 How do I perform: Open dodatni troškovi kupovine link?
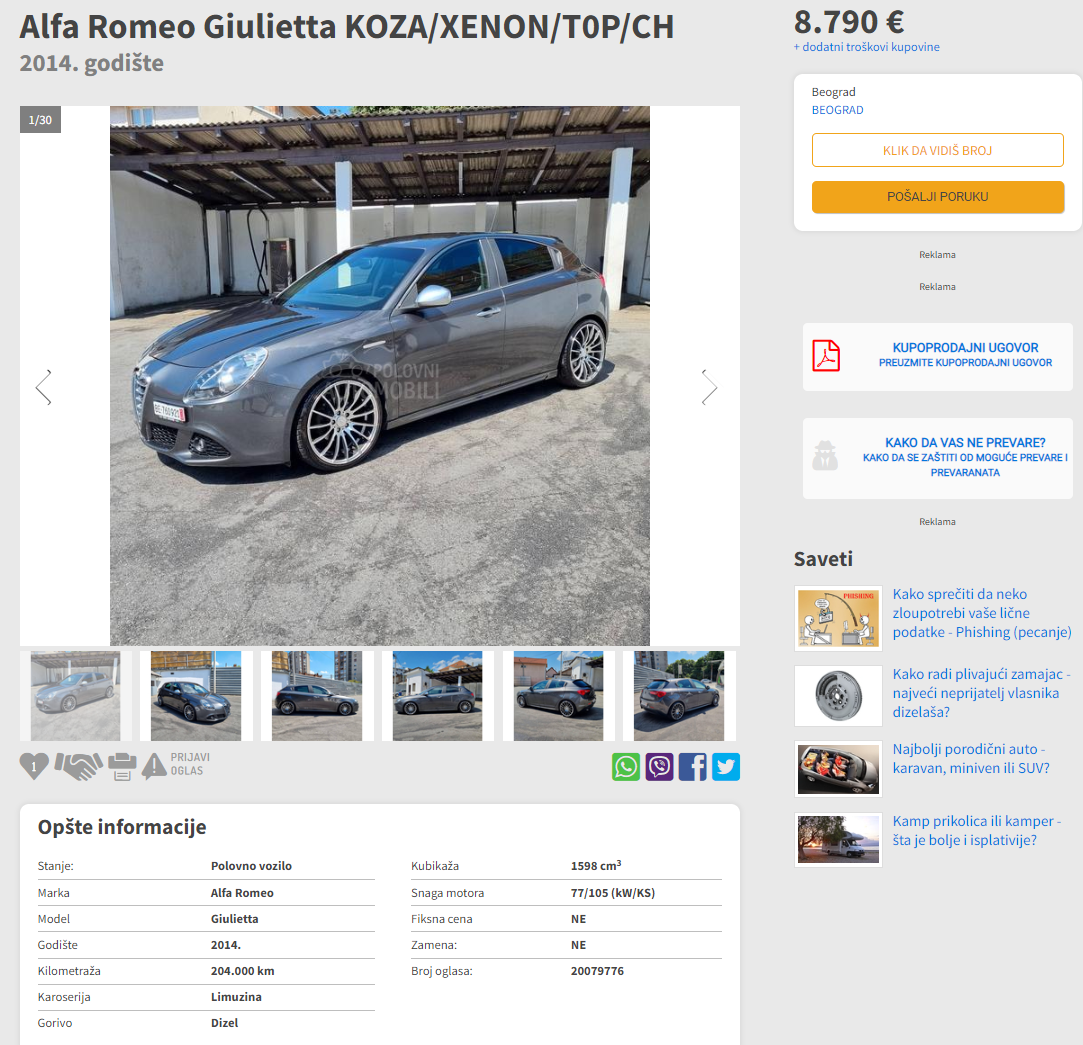coord(867,47)
